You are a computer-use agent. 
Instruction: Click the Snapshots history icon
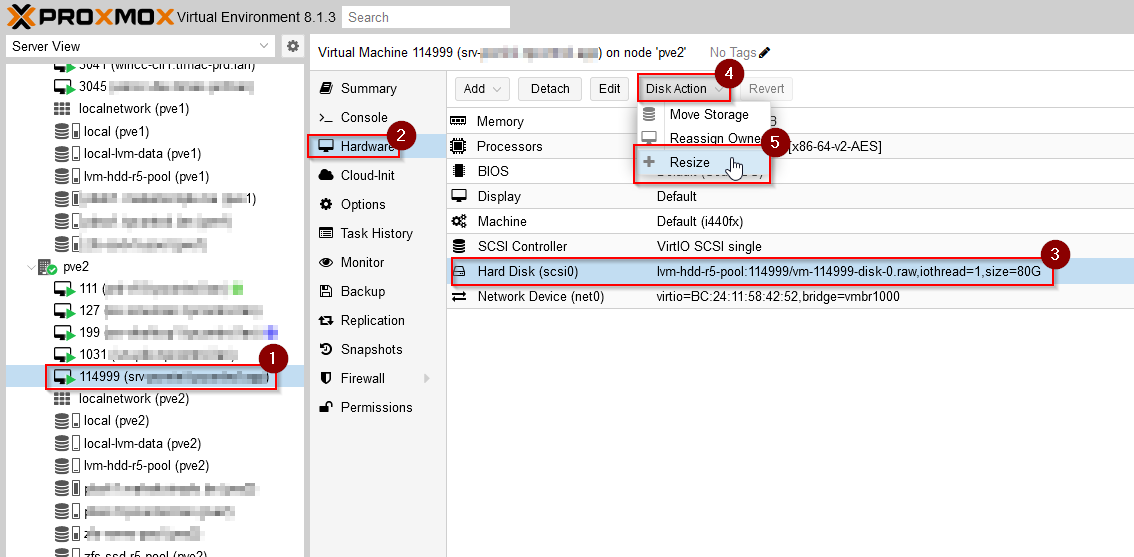point(325,349)
